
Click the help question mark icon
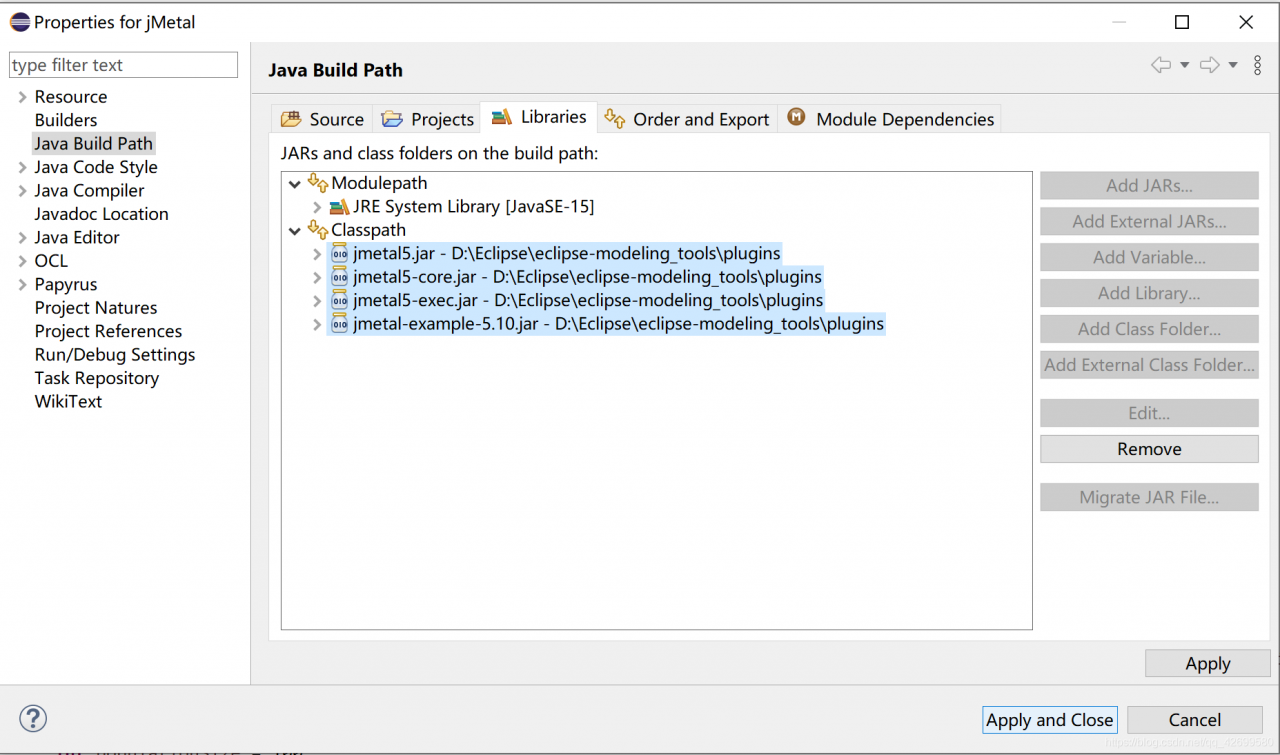click(33, 718)
